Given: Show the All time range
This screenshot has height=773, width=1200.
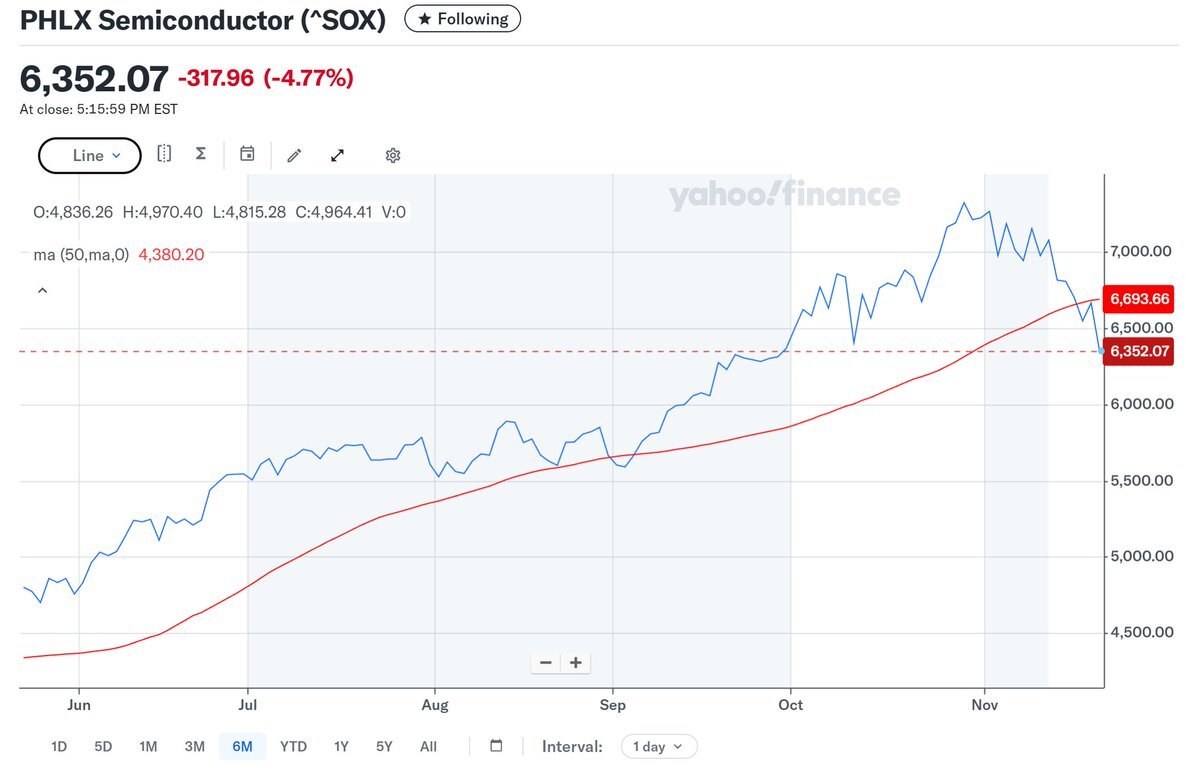Looking at the screenshot, I should coord(428,746).
